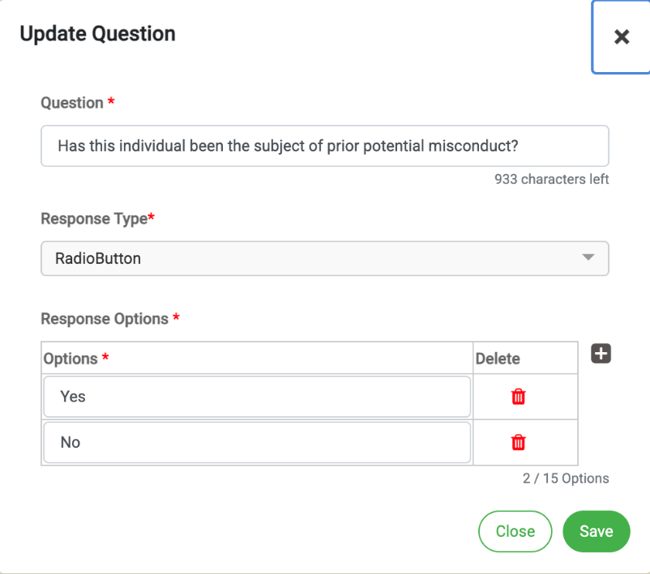The height and width of the screenshot is (574, 650).
Task: Click the Question field label
Action: pyautogui.click(x=72, y=103)
